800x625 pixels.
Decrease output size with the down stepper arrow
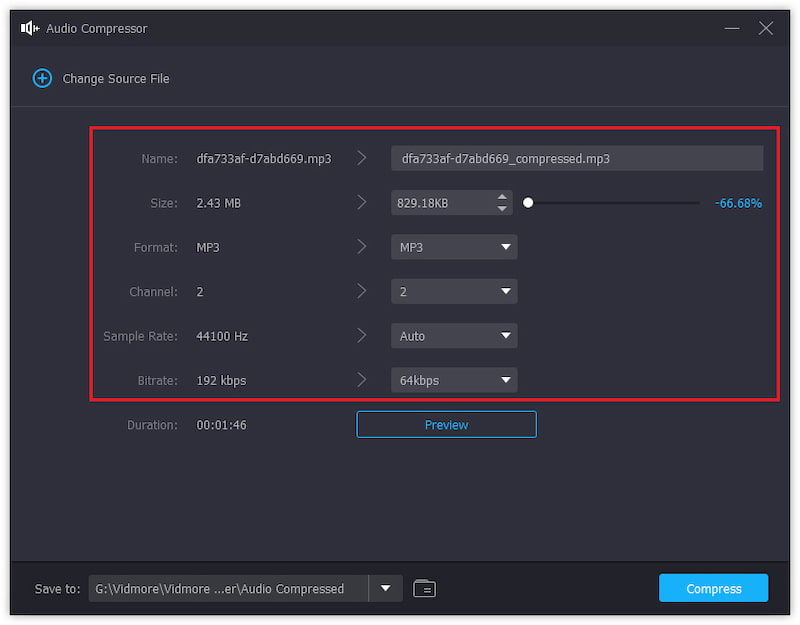[502, 209]
